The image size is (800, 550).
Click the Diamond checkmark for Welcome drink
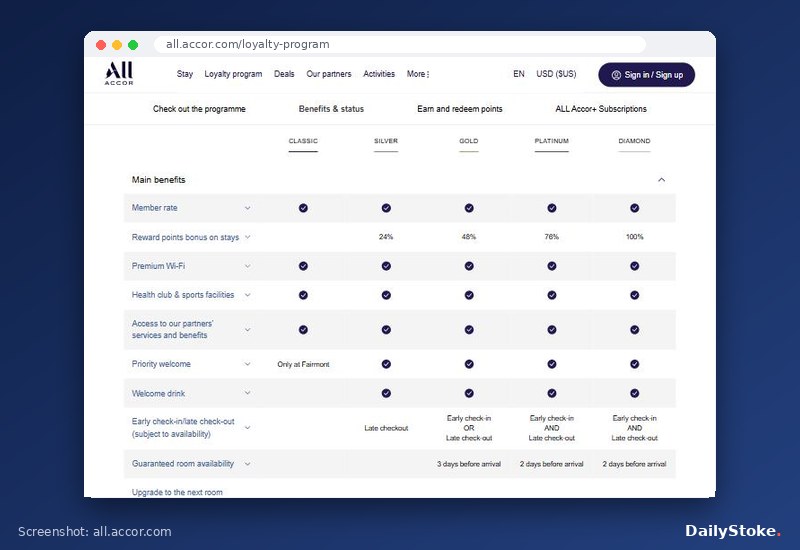(634, 393)
